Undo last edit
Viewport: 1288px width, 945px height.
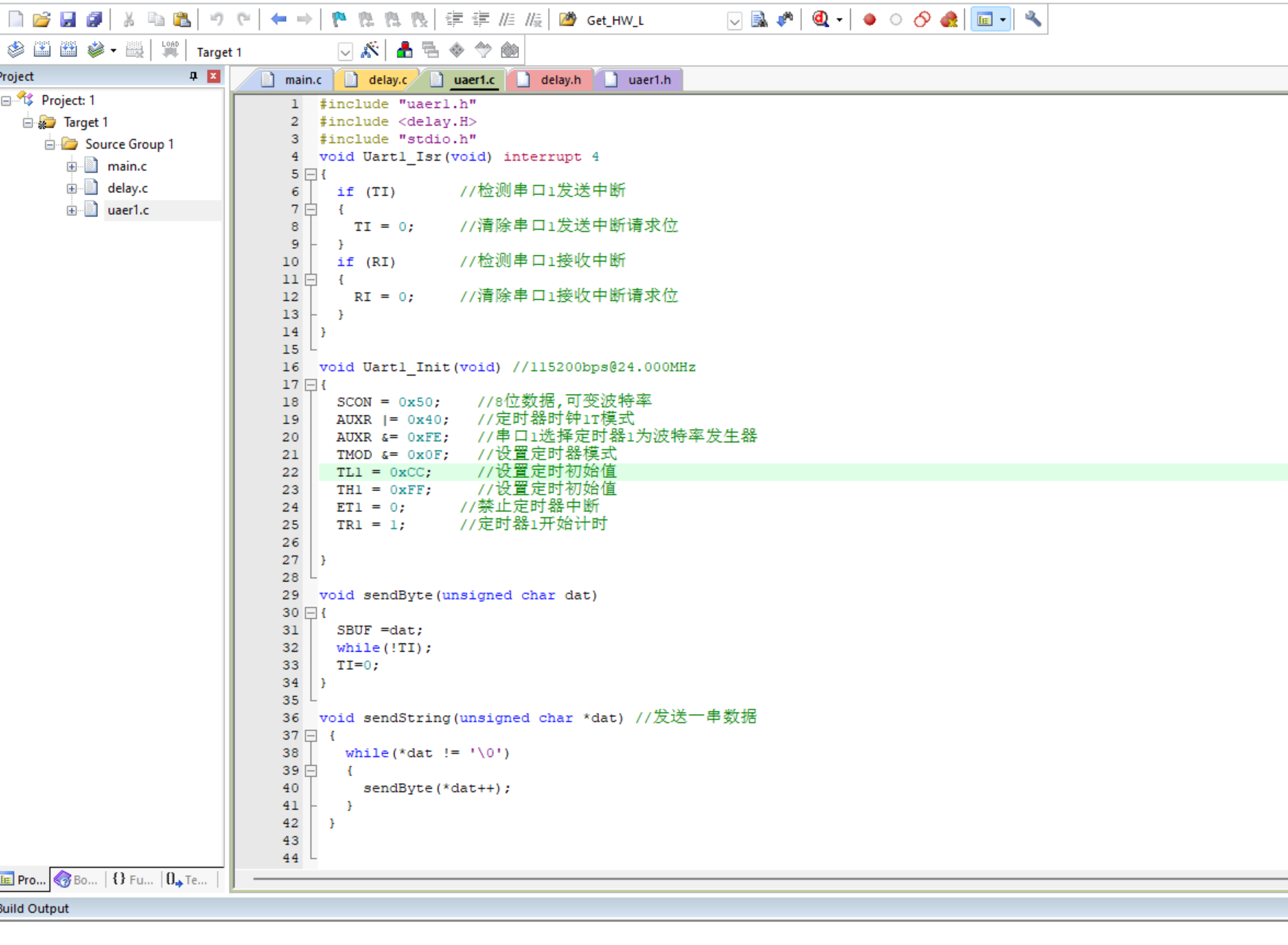click(216, 20)
